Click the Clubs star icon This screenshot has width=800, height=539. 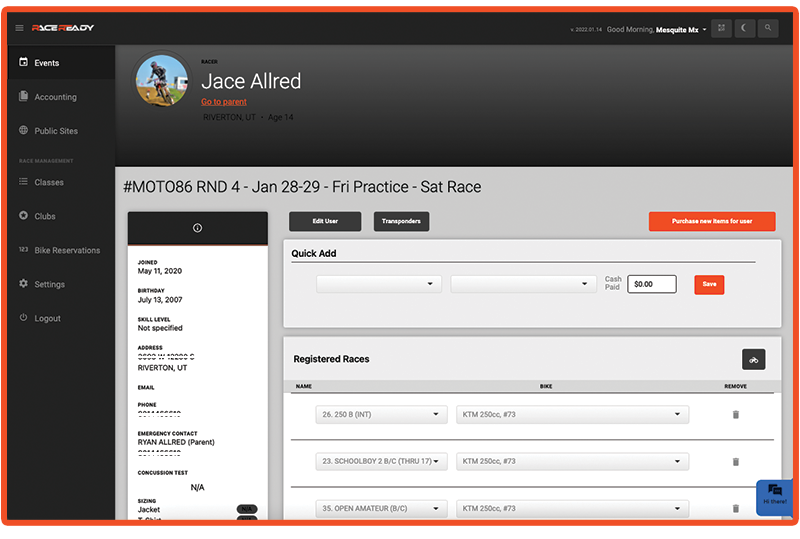pyautogui.click(x=23, y=215)
